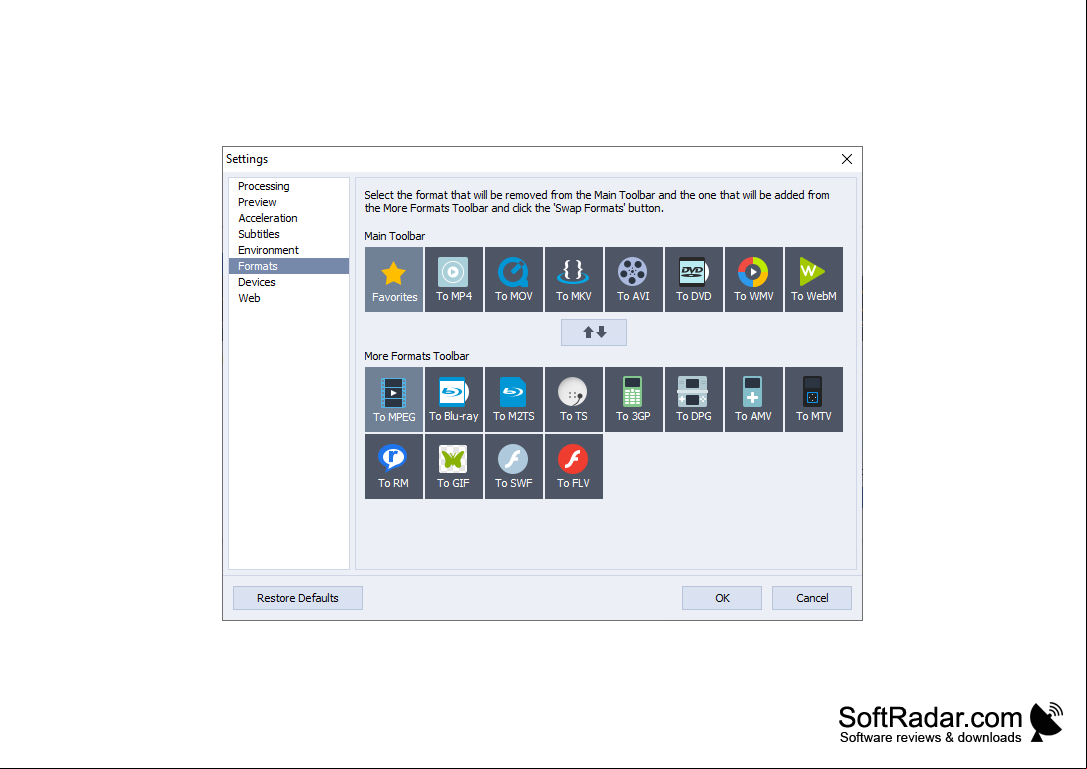Open the Preview settings section

[289, 202]
